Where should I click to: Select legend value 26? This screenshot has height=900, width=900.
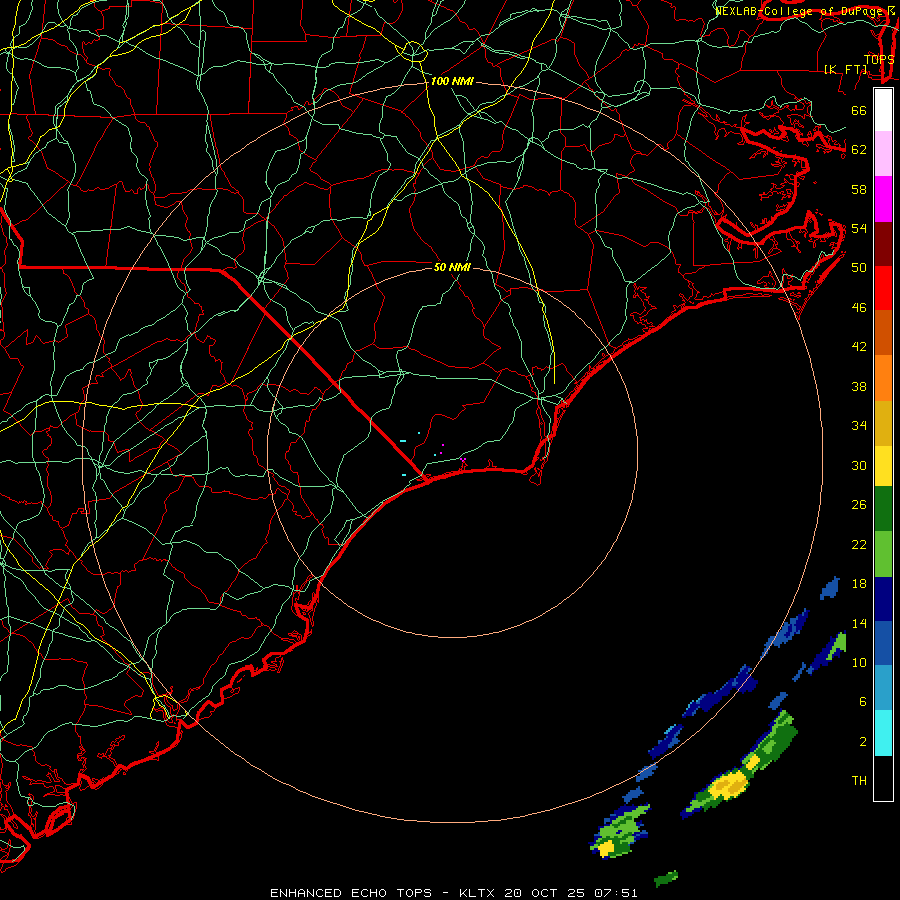click(x=859, y=505)
